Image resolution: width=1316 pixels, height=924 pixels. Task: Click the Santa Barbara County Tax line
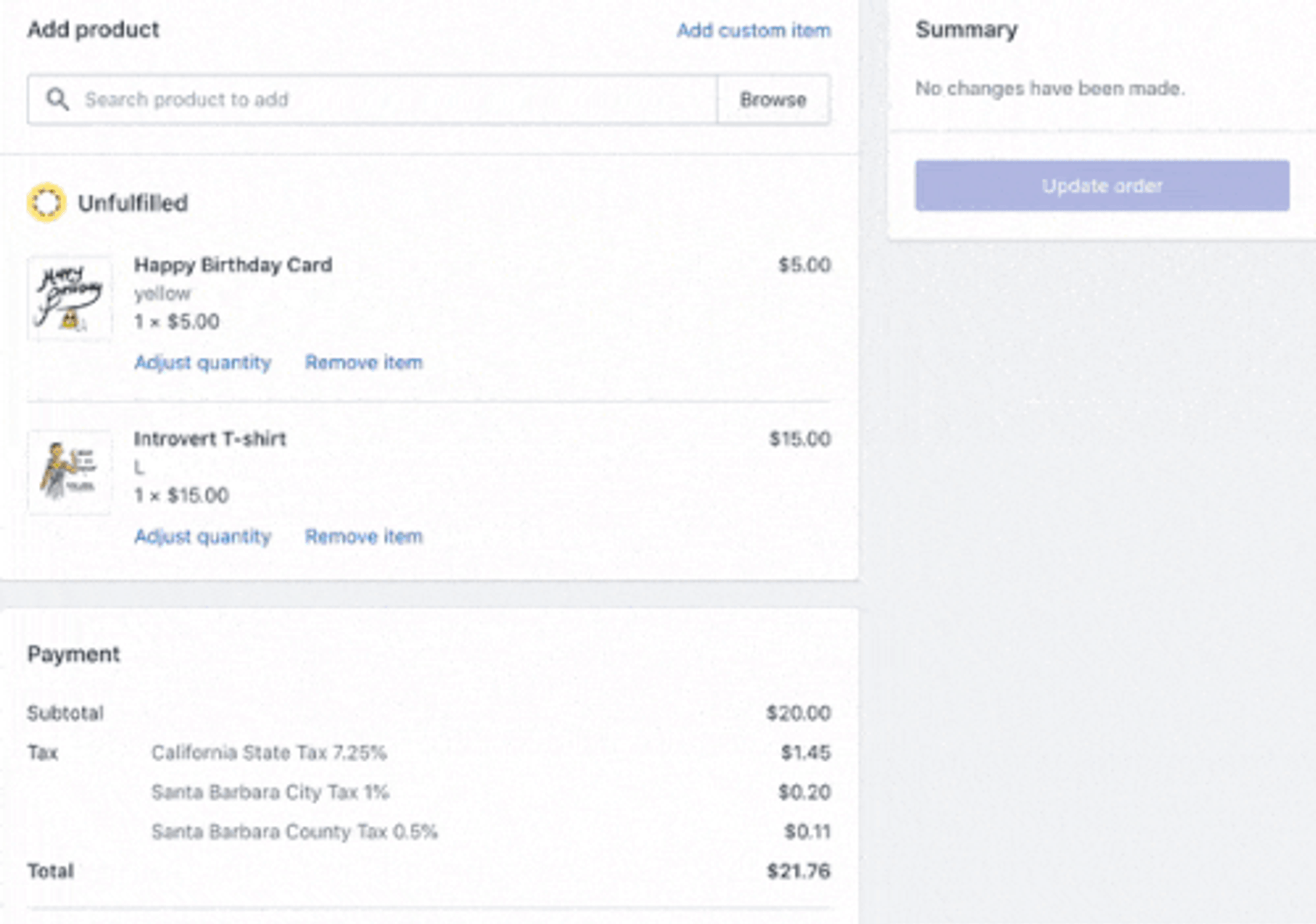click(294, 832)
